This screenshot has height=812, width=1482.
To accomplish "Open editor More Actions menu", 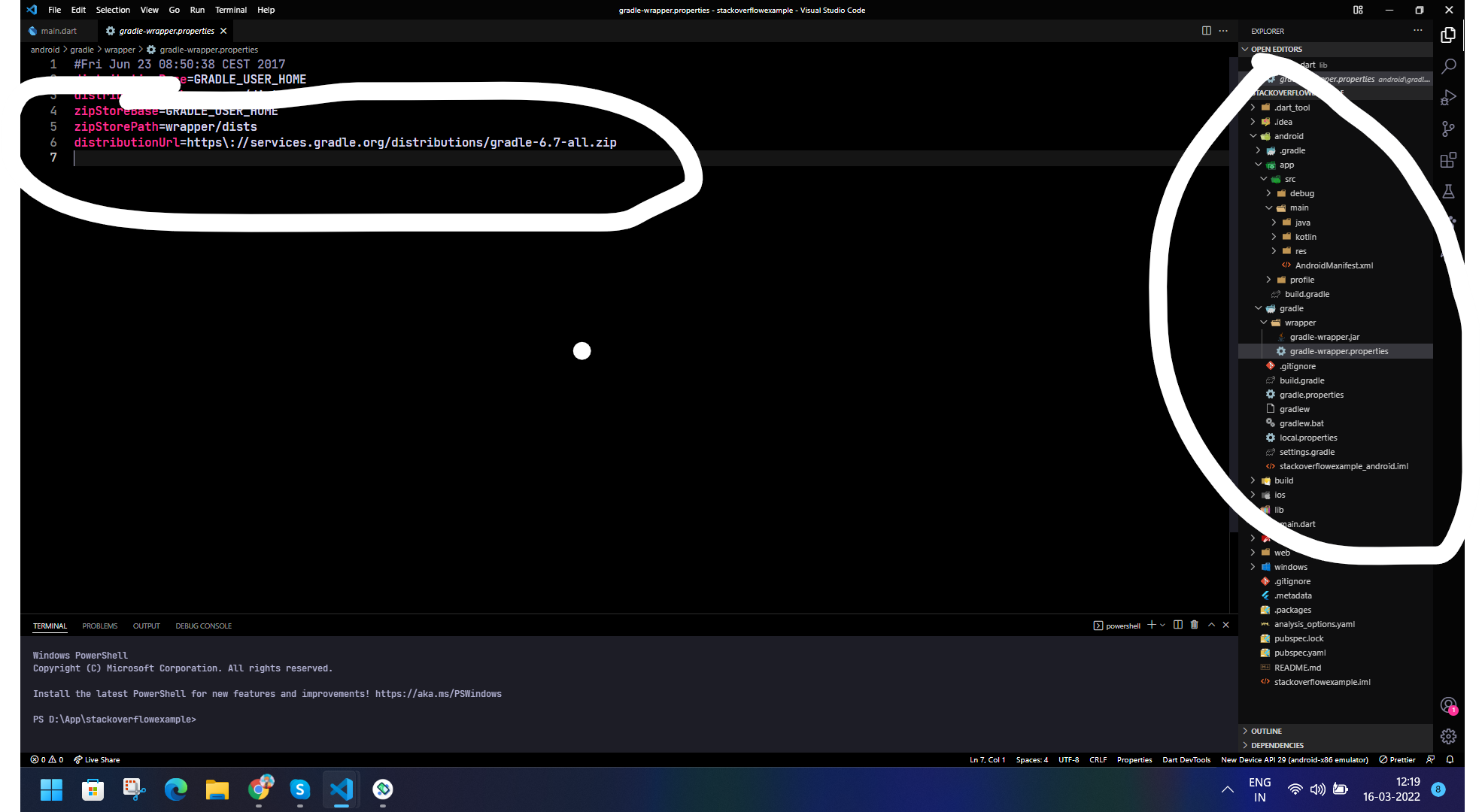I will pos(1223,31).
